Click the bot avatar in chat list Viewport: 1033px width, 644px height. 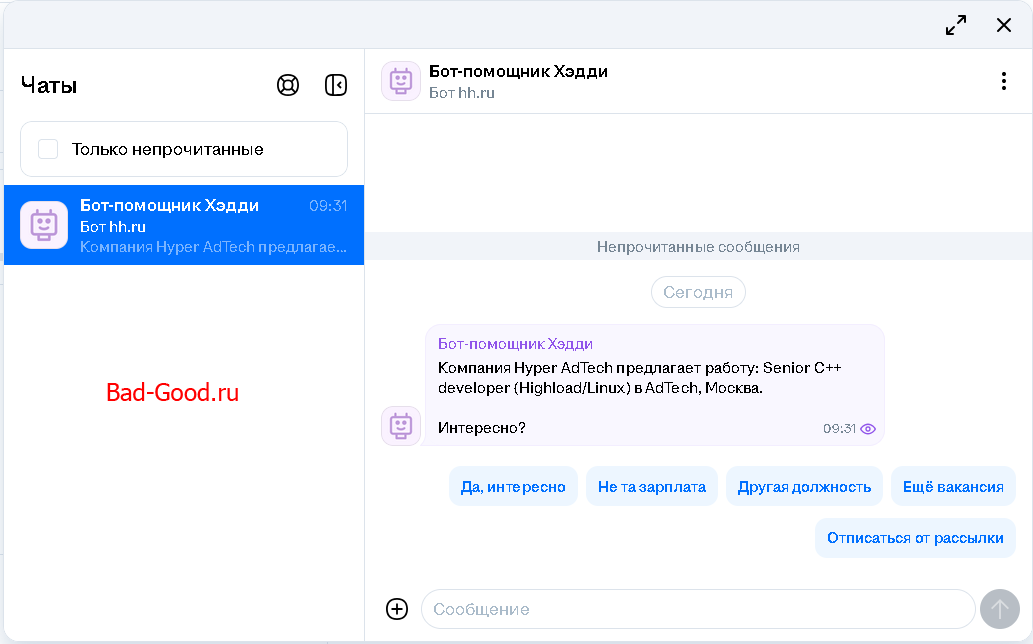[x=44, y=225]
